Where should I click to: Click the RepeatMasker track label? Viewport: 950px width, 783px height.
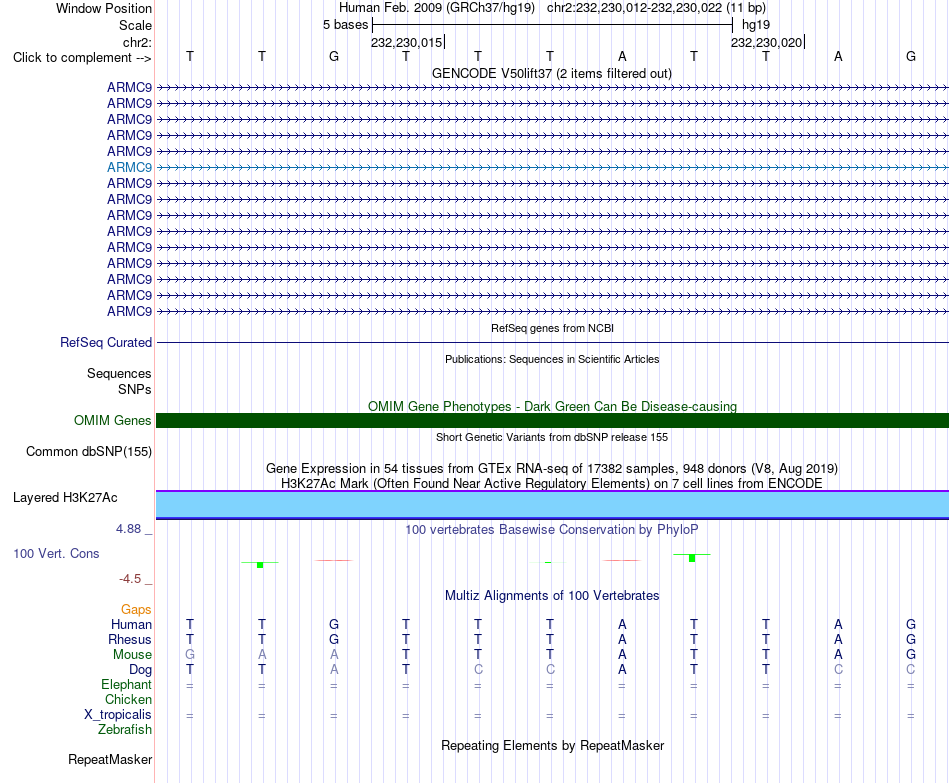click(x=110, y=759)
